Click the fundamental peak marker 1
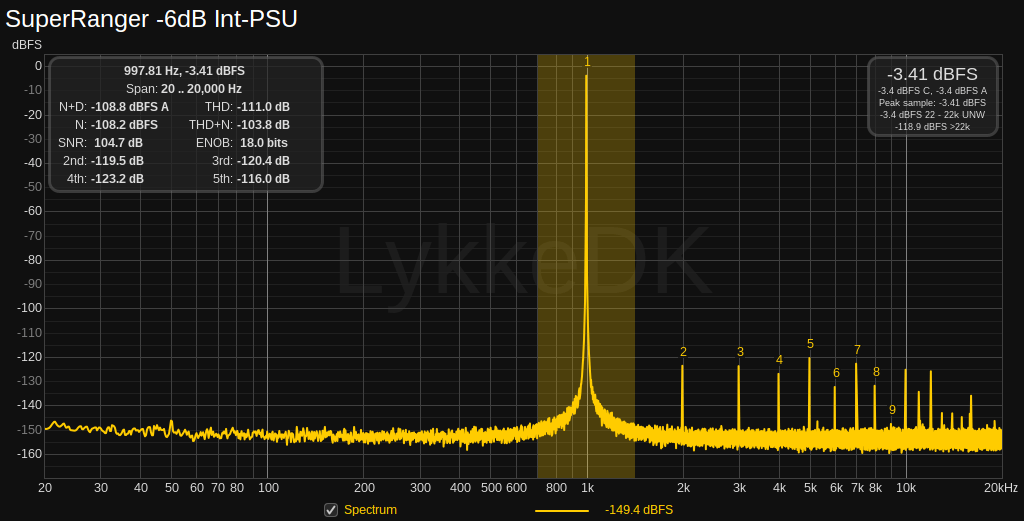1024x521 pixels. [587, 62]
